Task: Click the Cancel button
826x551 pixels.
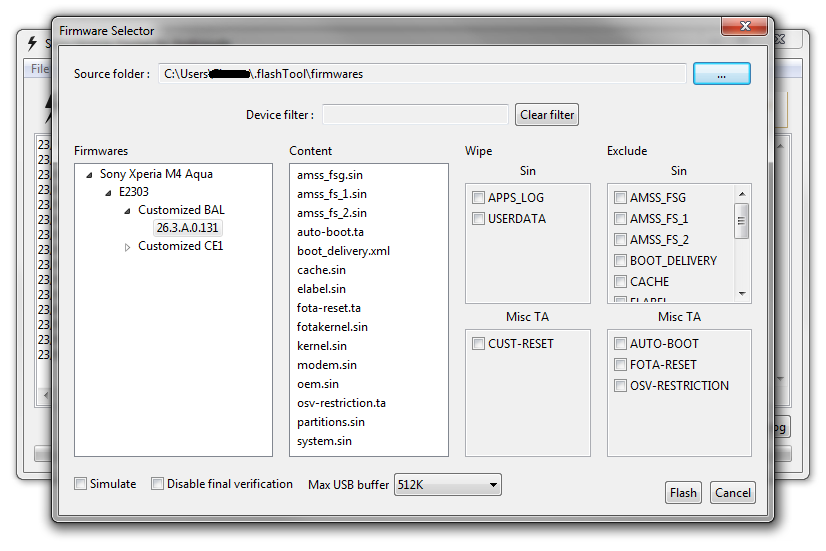Action: click(x=732, y=493)
